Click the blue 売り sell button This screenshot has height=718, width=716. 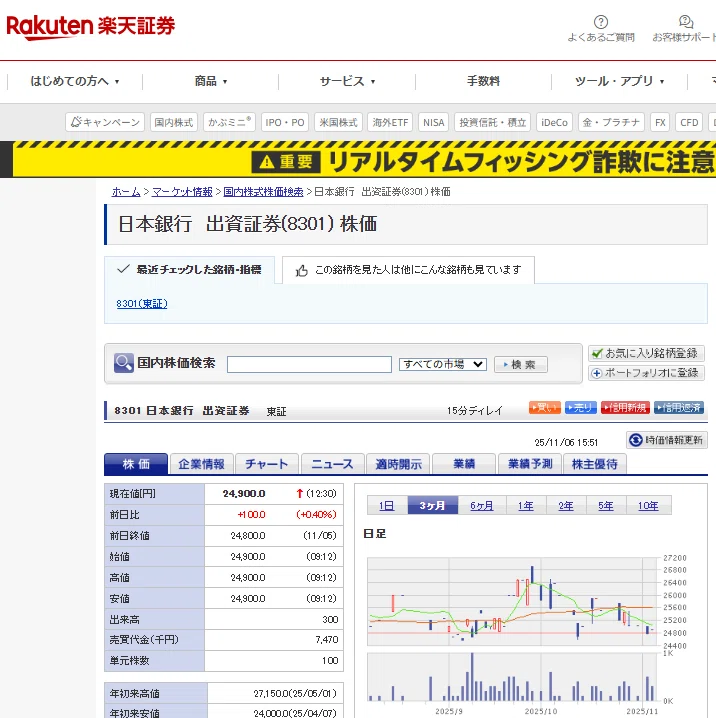click(x=581, y=408)
